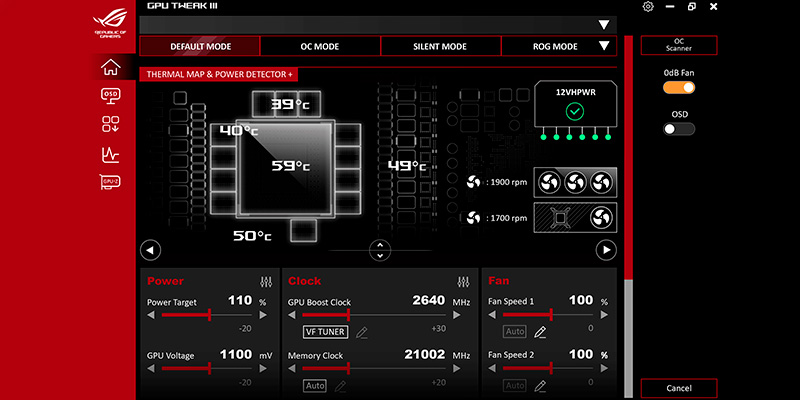This screenshot has height=400, width=800.
Task: Go to previous thermal map view
Action: [150, 250]
